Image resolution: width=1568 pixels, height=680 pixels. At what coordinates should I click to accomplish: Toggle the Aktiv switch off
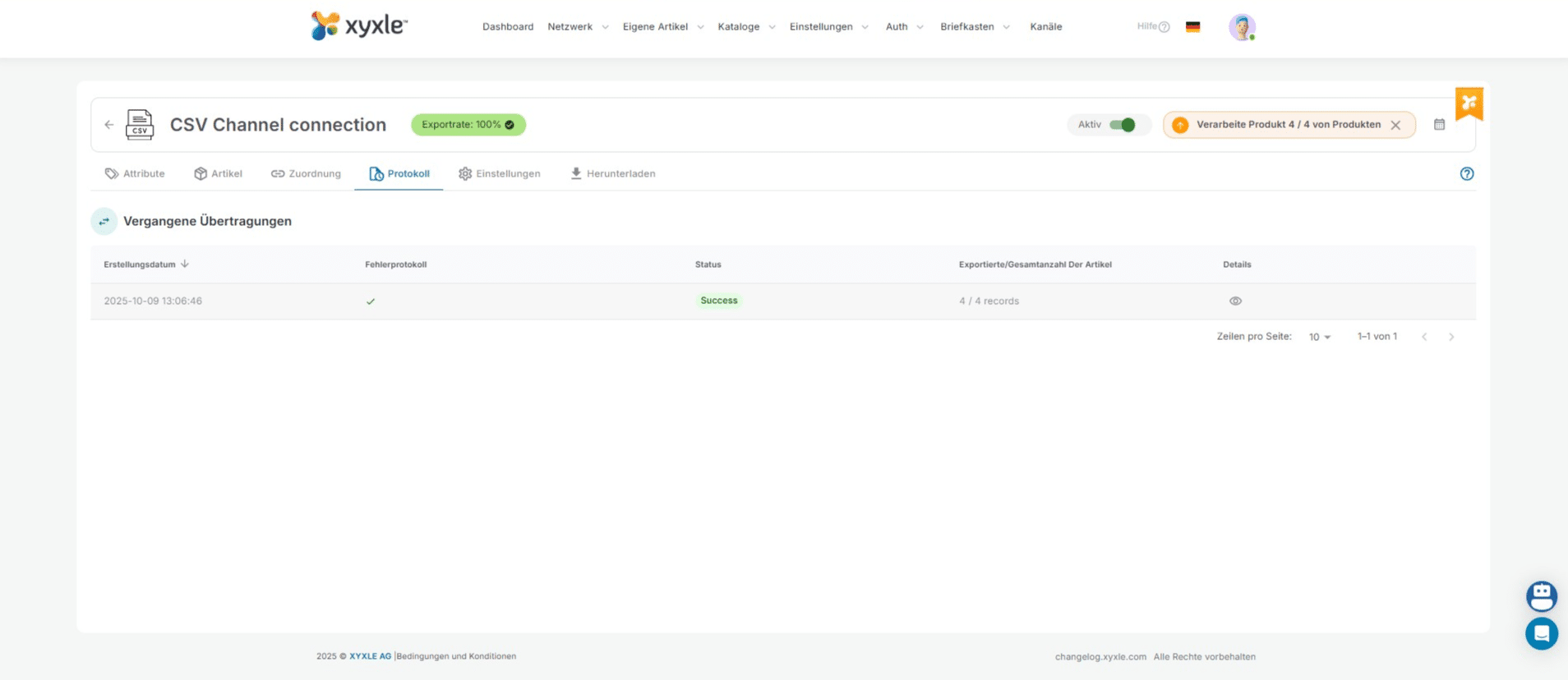pos(1122,125)
